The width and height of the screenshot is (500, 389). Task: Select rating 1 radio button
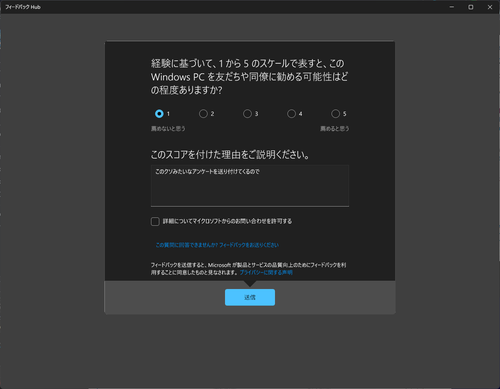(159, 114)
